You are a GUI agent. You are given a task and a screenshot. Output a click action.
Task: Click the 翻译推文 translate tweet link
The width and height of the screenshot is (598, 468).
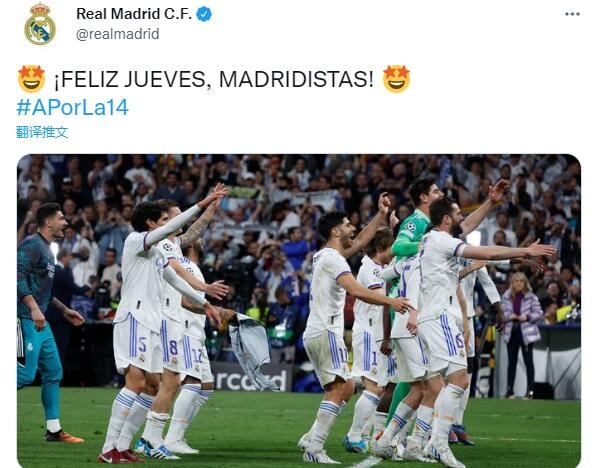pyautogui.click(x=42, y=132)
